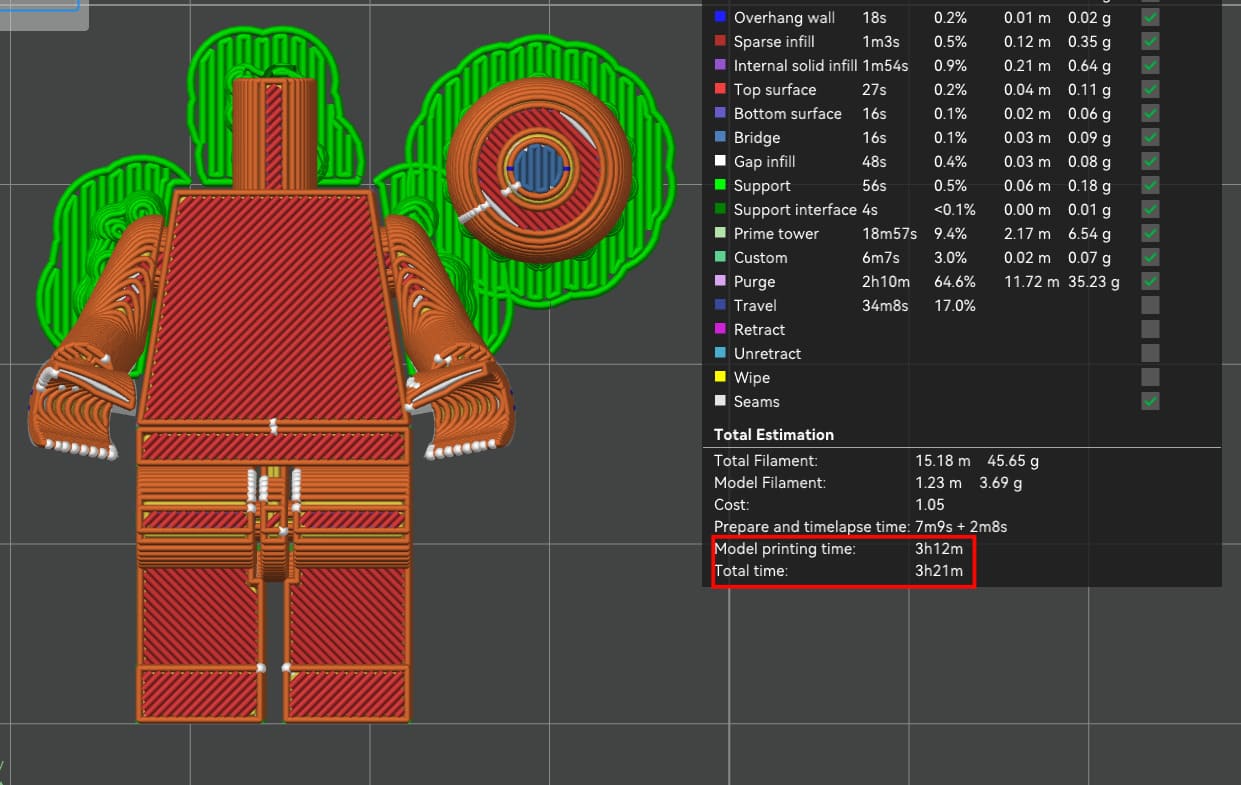
Task: Toggle the Top surface visibility checkbox
Action: click(1150, 89)
